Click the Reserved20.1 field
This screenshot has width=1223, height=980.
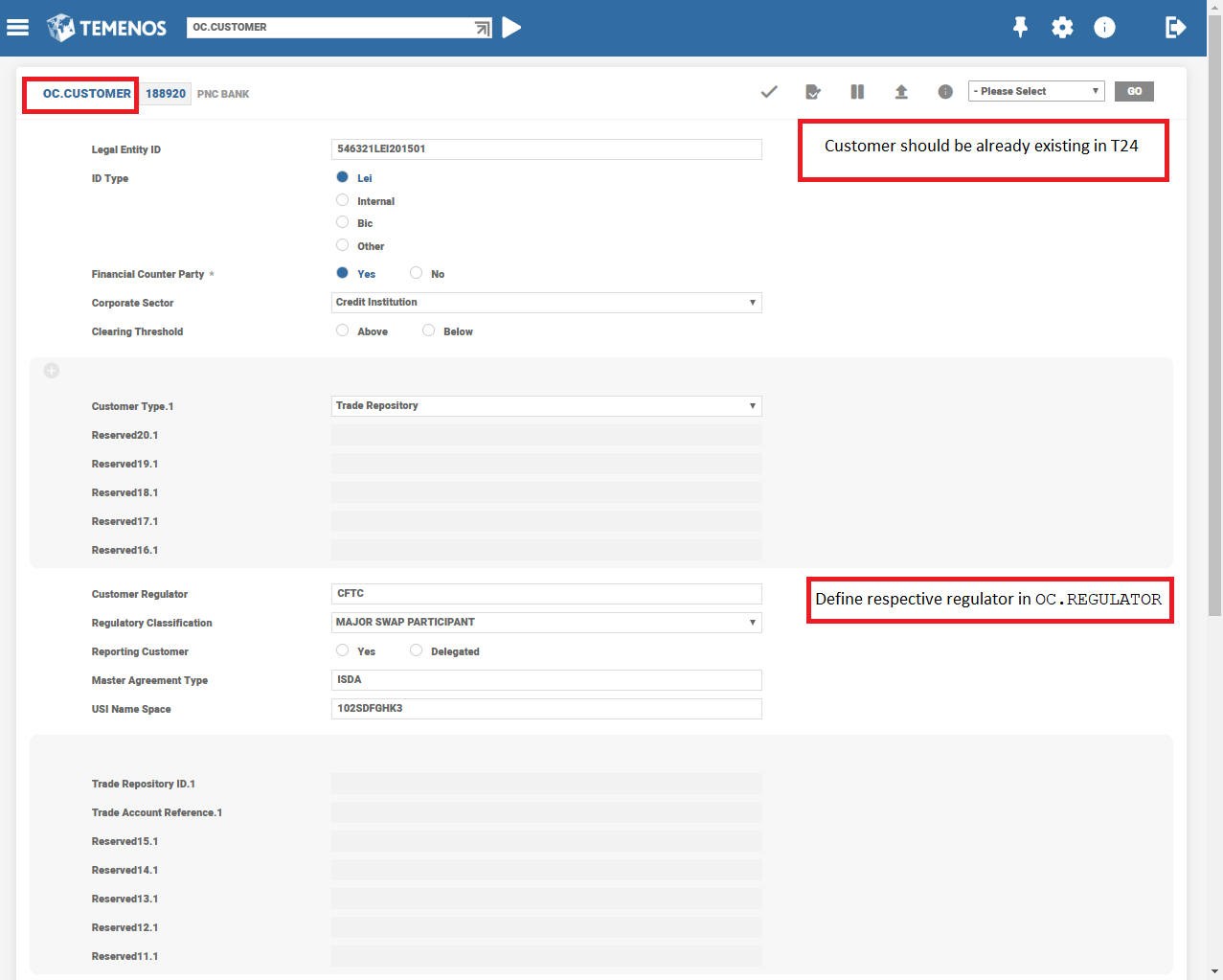click(x=546, y=435)
